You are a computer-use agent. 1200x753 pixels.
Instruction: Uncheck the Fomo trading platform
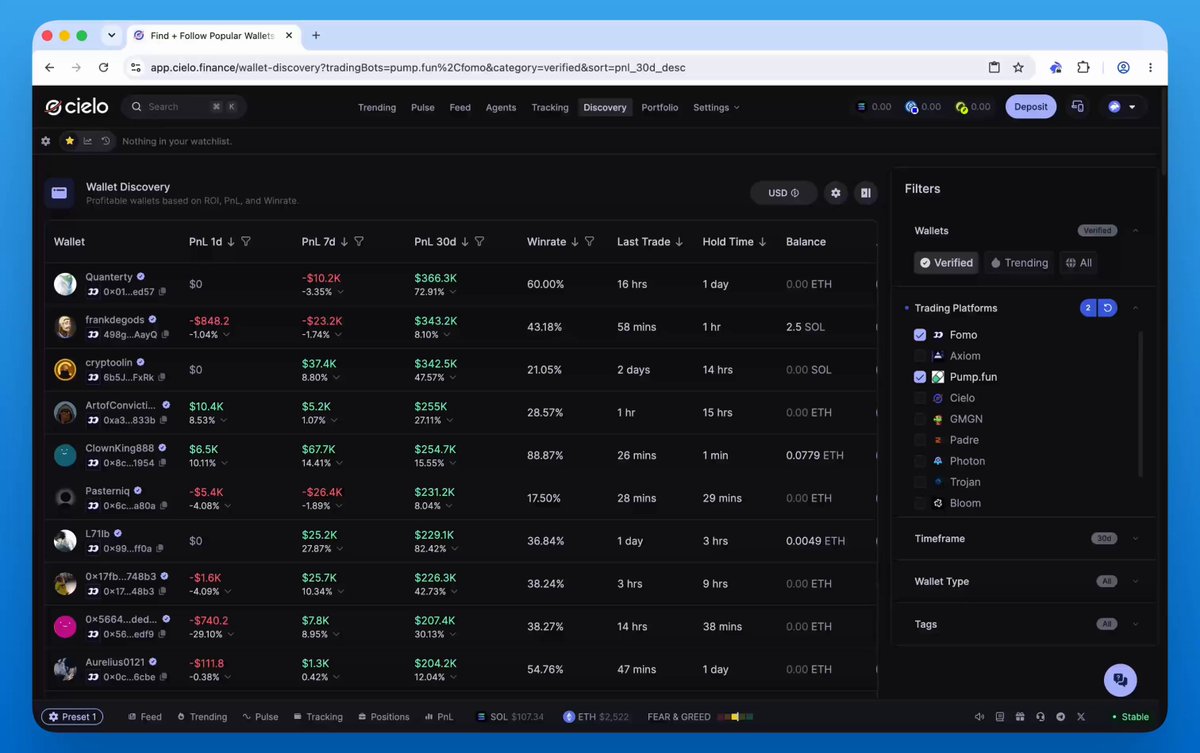coord(920,335)
